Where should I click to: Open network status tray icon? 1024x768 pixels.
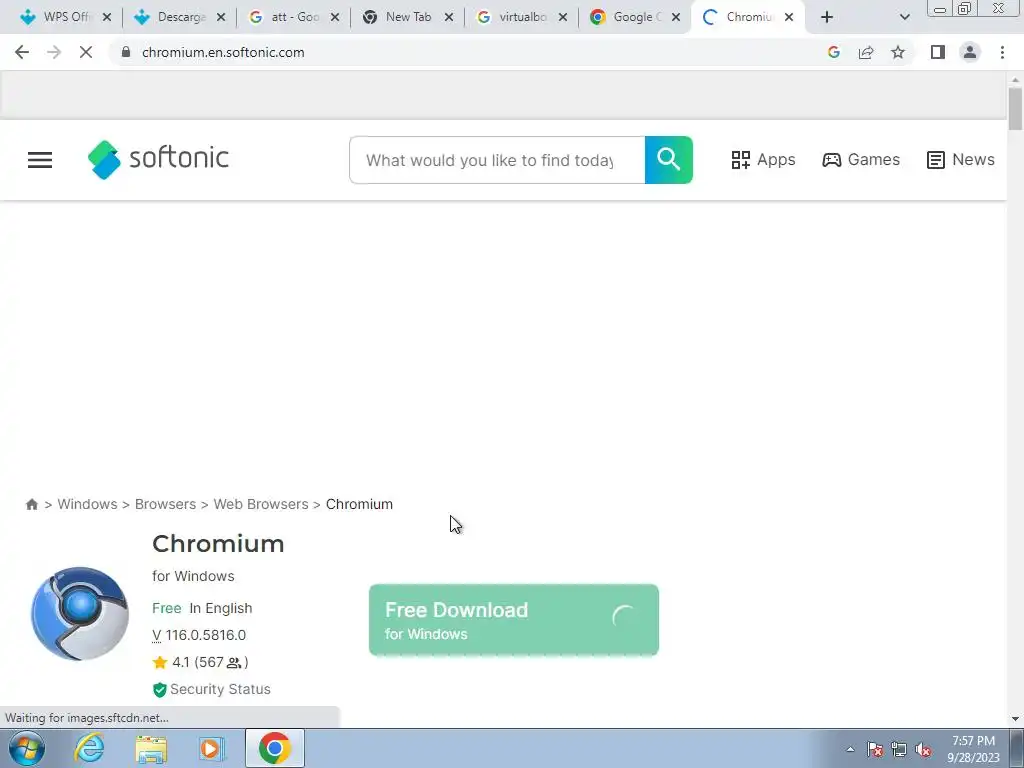(x=899, y=749)
